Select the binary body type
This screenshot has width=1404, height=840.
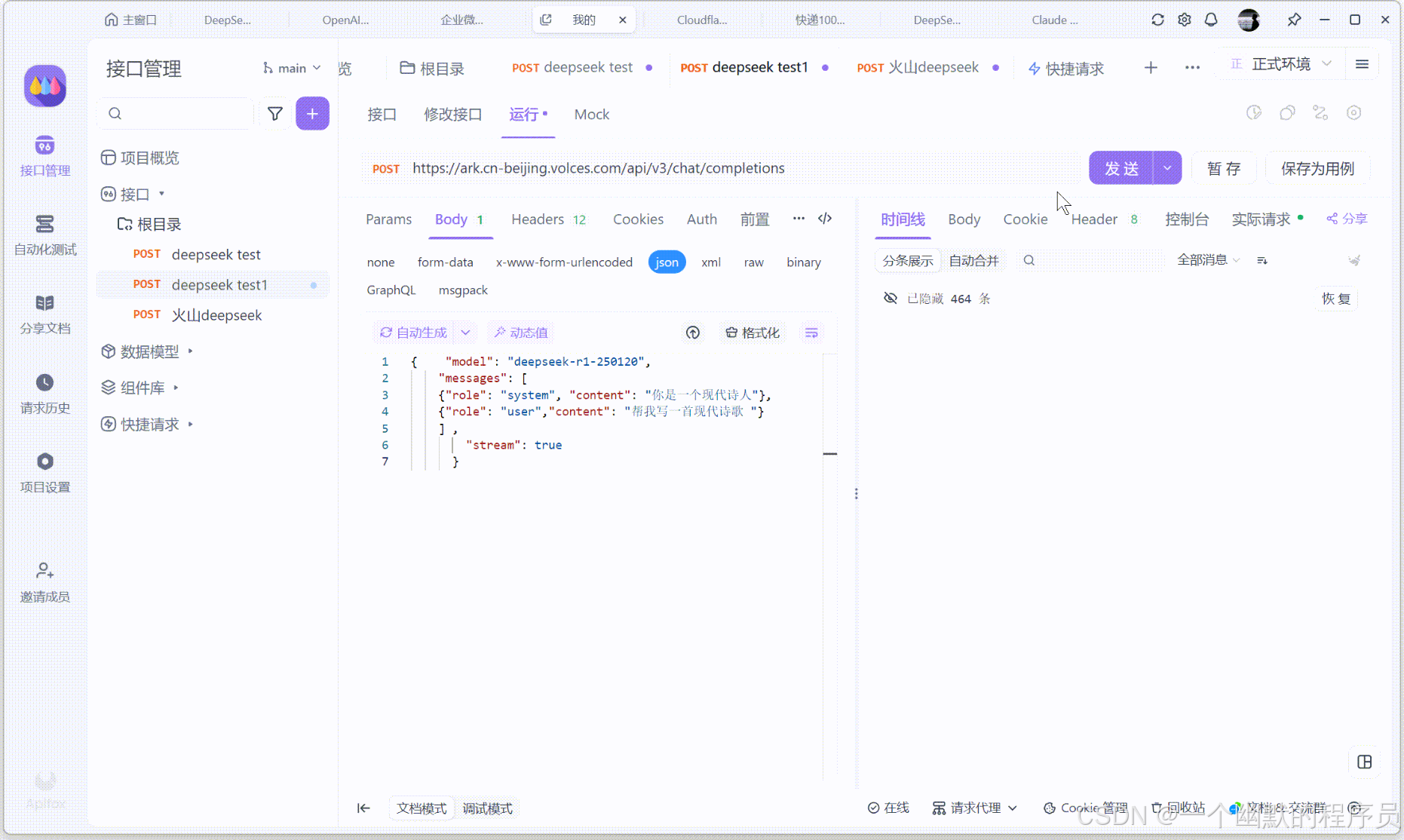click(x=804, y=262)
